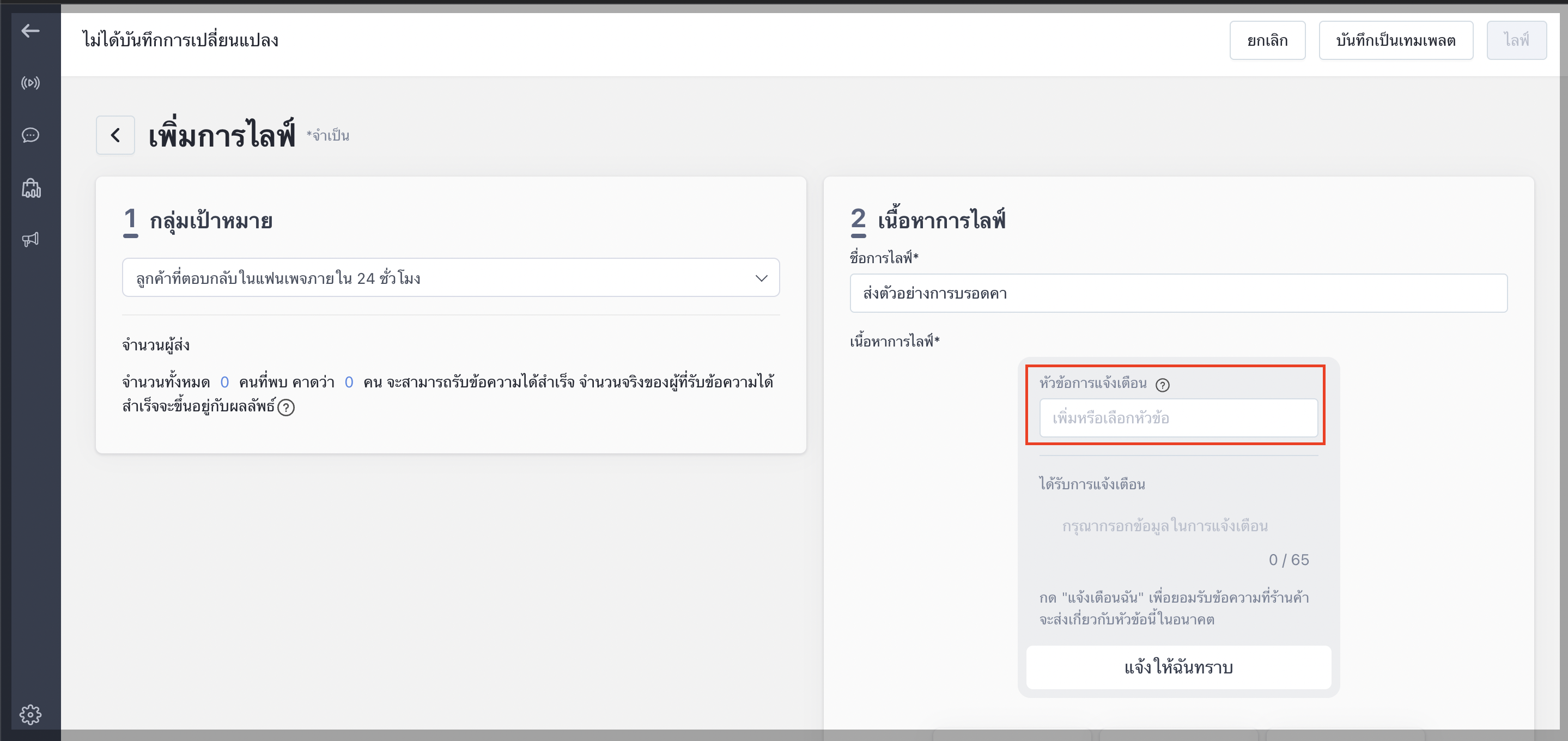The height and width of the screenshot is (741, 1568).
Task: Open the chat bubble icon in the sidebar
Action: pyautogui.click(x=31, y=135)
